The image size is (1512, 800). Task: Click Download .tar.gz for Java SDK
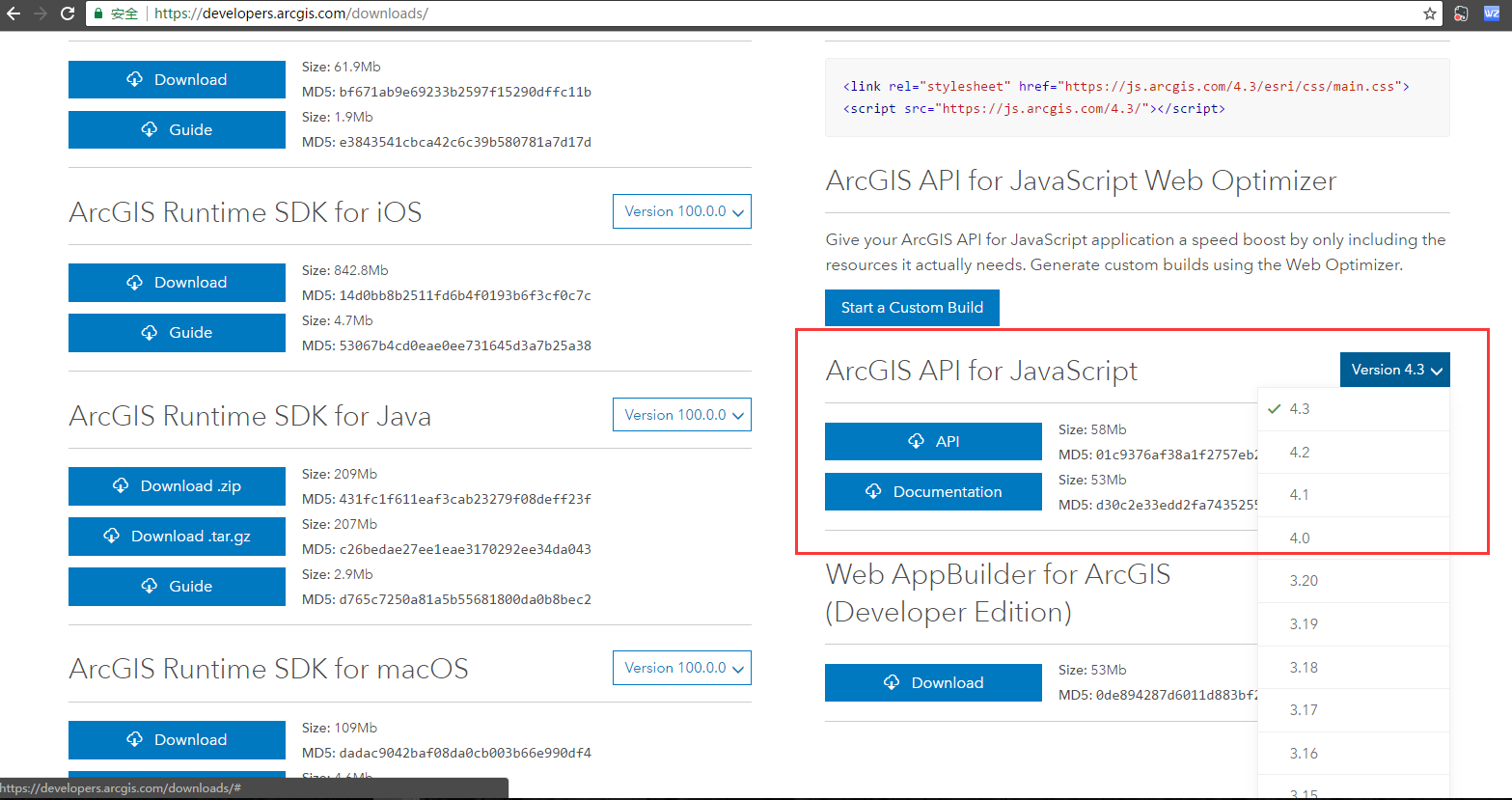coord(177,536)
